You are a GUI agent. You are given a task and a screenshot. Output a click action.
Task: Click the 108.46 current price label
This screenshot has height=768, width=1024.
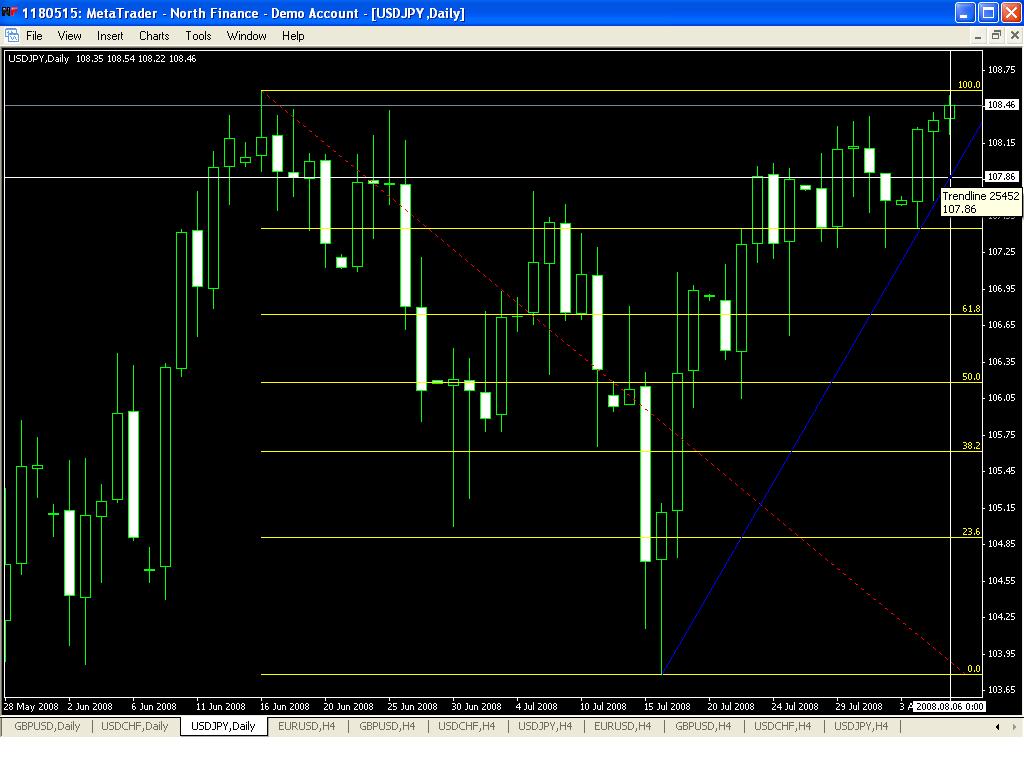(1001, 104)
